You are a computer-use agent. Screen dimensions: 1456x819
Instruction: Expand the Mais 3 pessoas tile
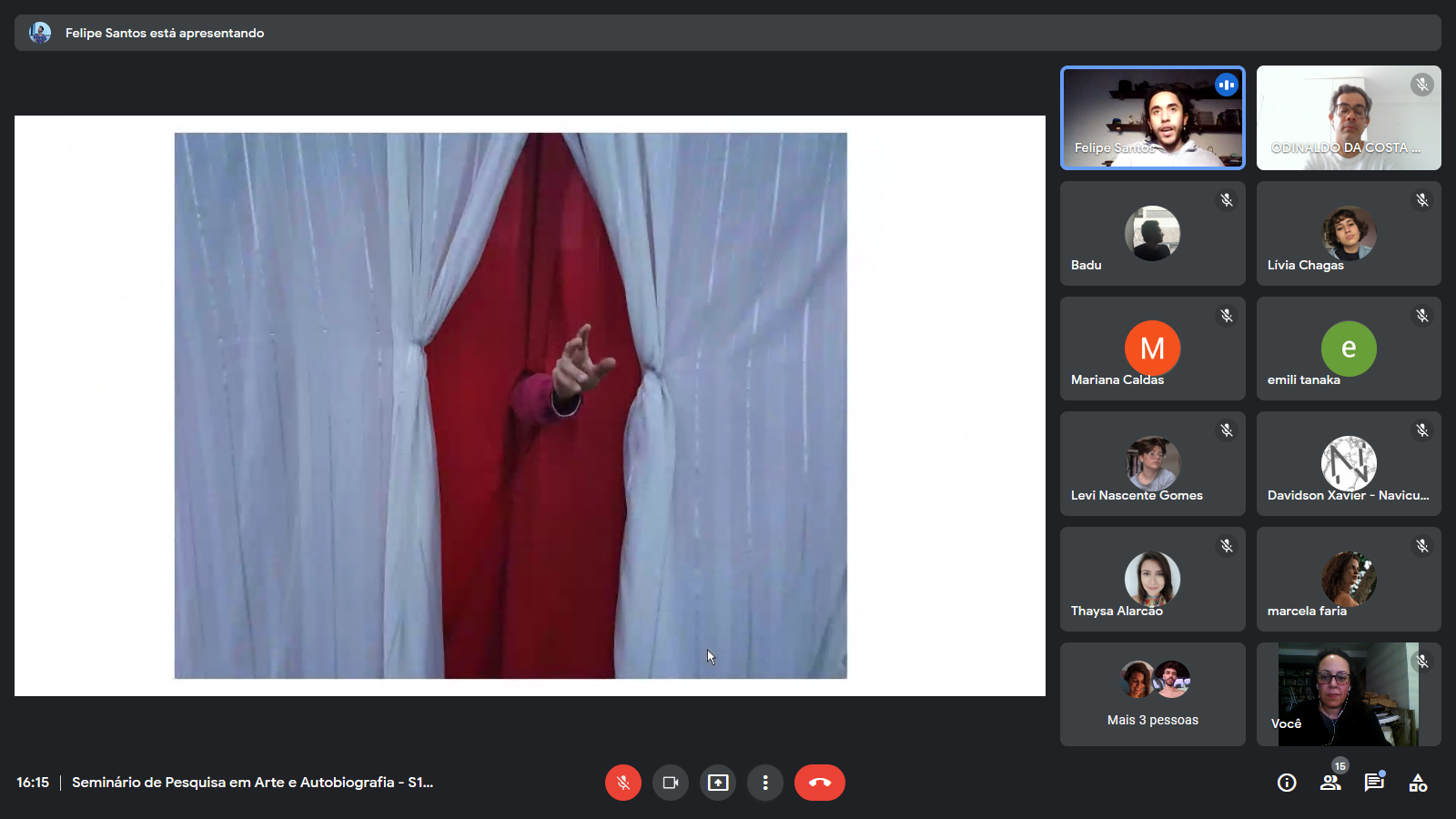coord(1152,694)
